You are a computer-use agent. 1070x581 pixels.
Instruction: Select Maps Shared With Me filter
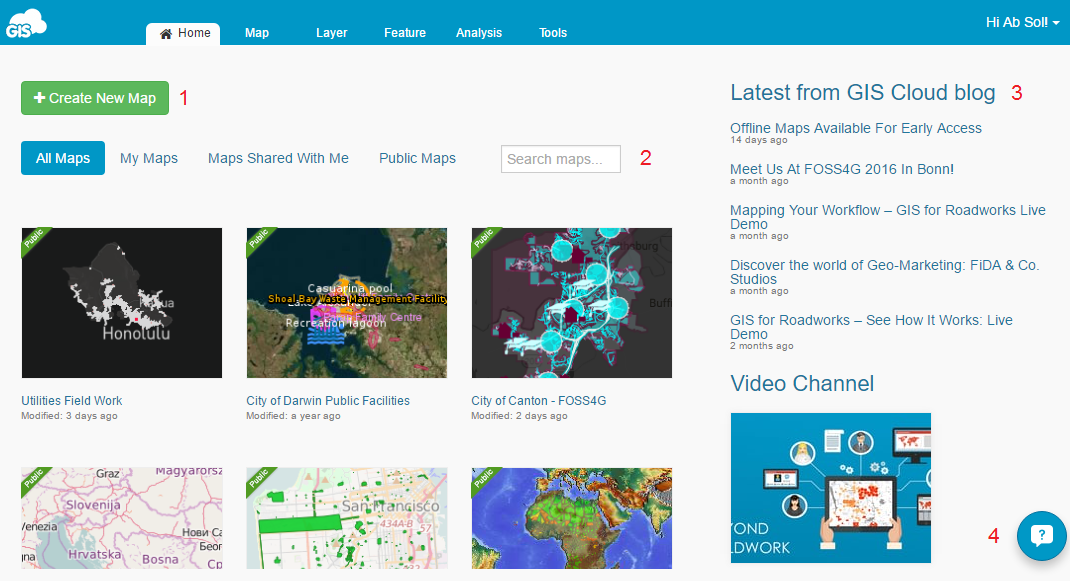(278, 158)
